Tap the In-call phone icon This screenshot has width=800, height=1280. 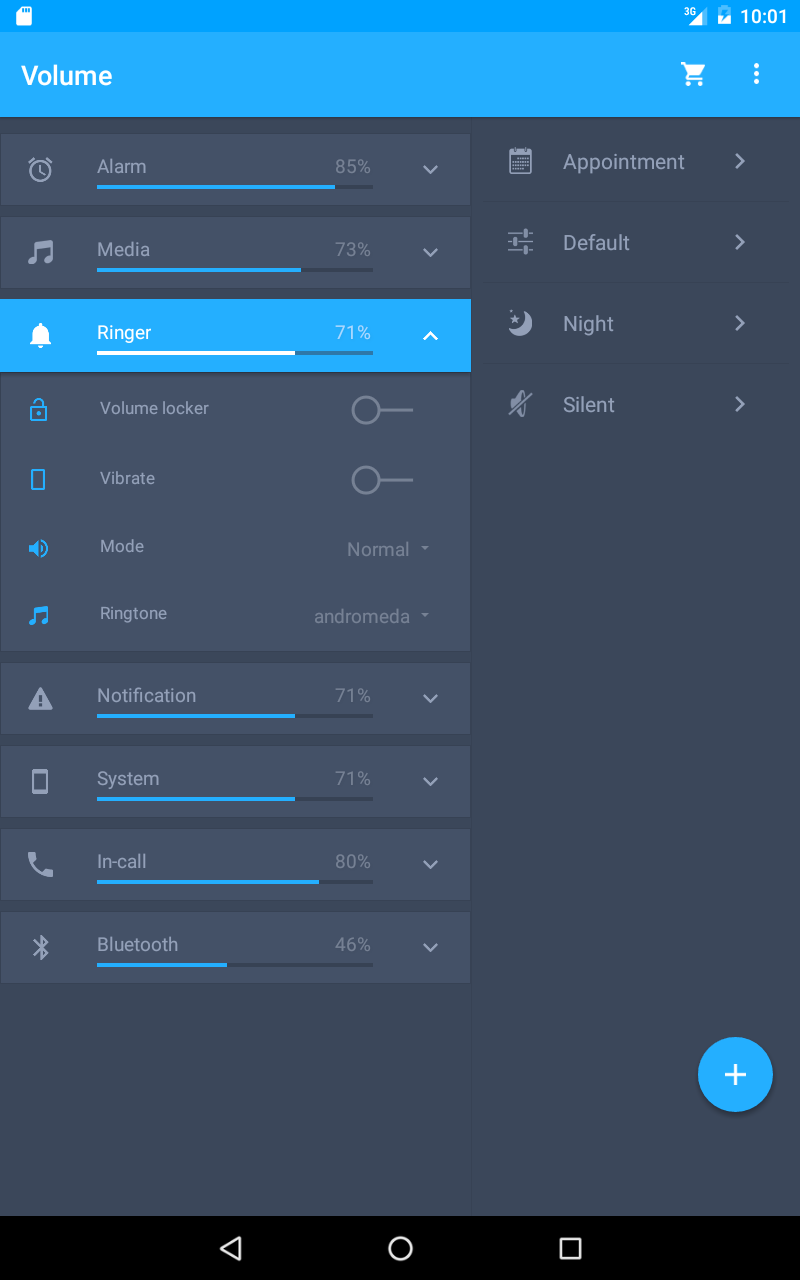point(40,864)
